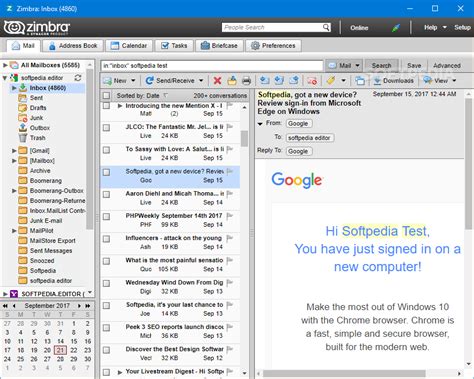Switch to the Mail tab

click(23, 46)
